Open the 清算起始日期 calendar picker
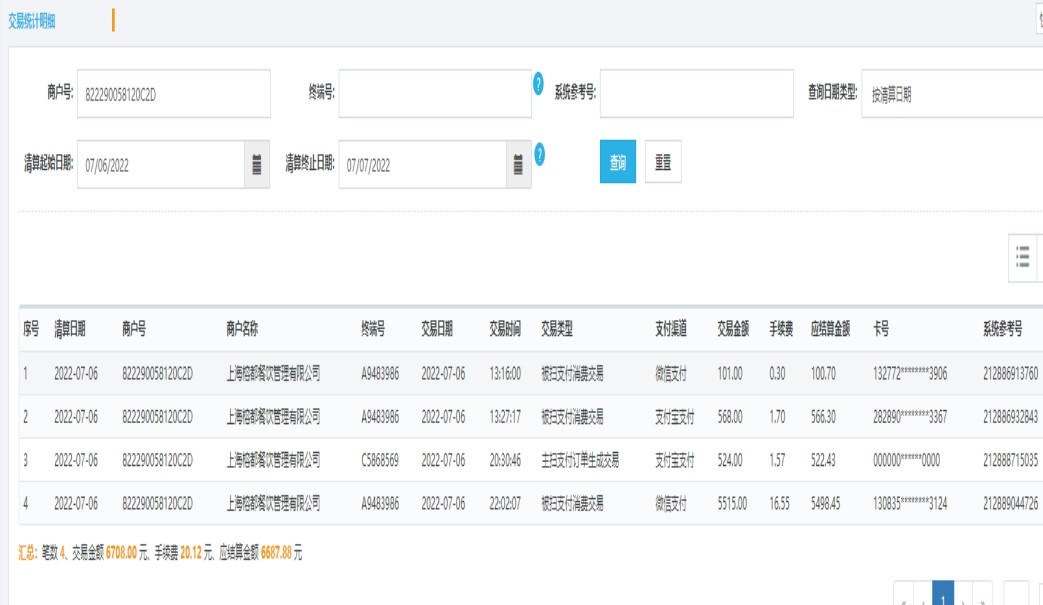The height and width of the screenshot is (605, 1043). 257,165
